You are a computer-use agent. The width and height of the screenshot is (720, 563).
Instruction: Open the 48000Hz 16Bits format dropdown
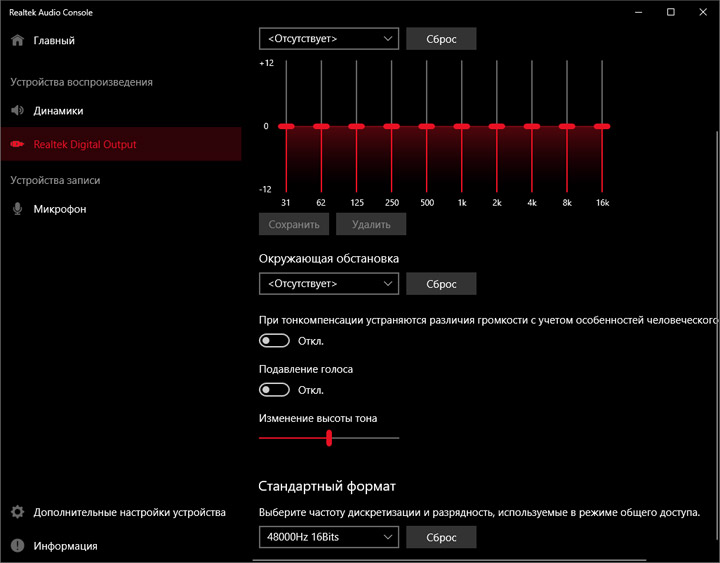[329, 537]
